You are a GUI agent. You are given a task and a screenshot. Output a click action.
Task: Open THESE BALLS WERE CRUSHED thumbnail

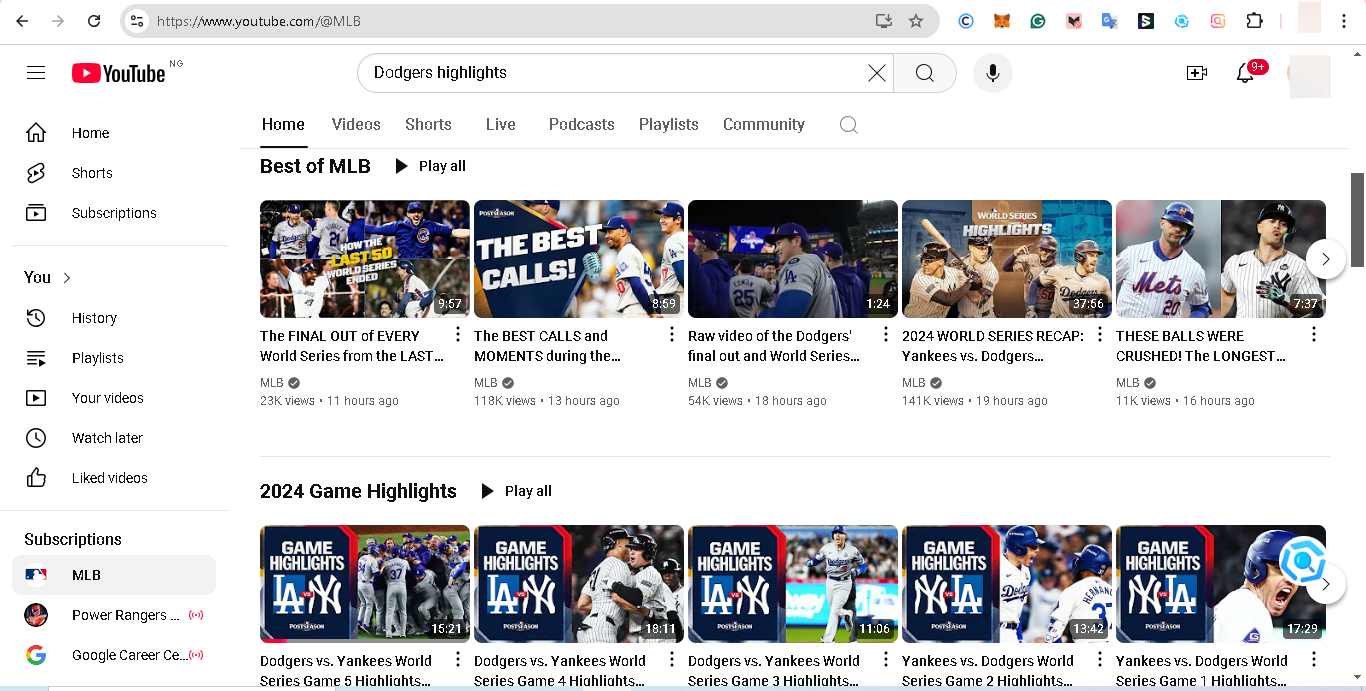[x=1221, y=259]
